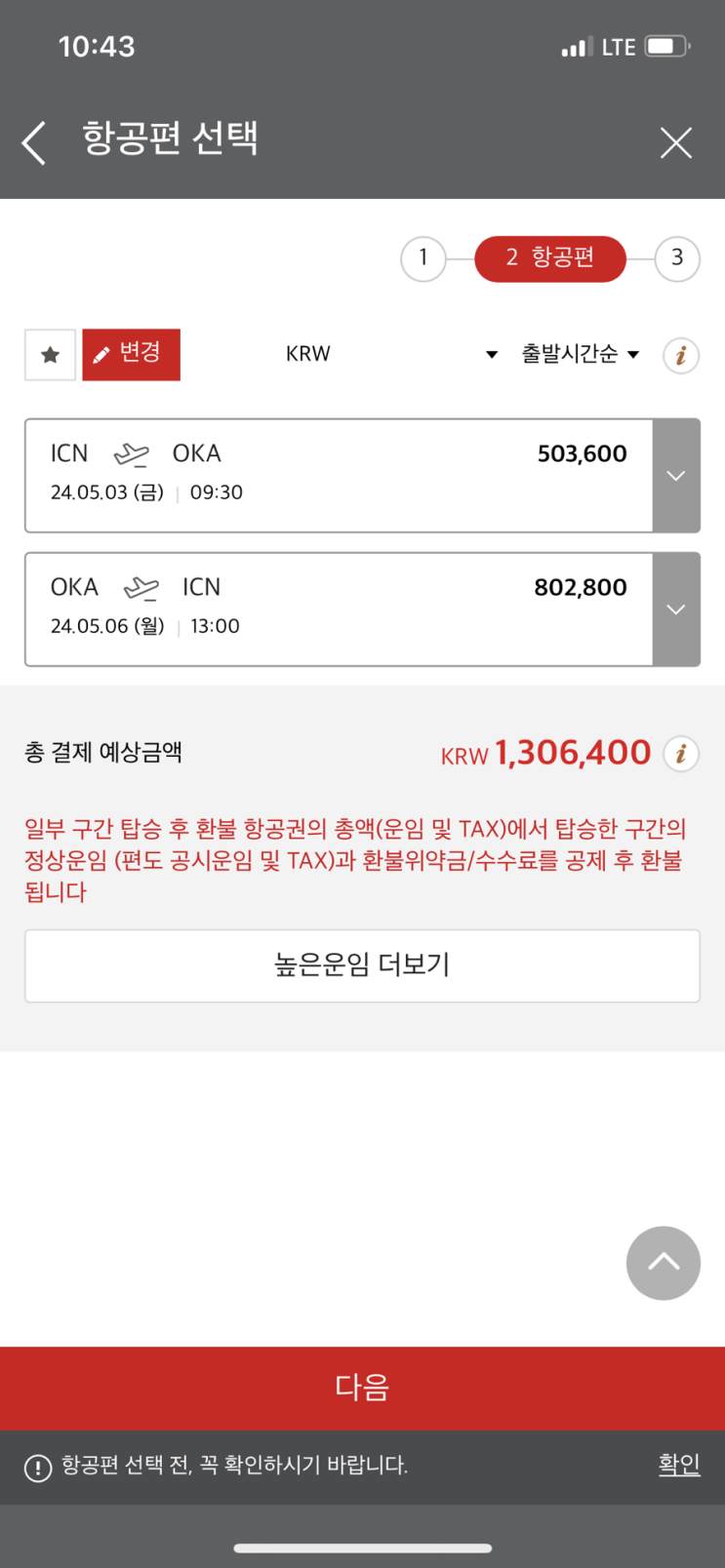Toggle the favorite star icon
725x1568 pixels.
point(50,354)
